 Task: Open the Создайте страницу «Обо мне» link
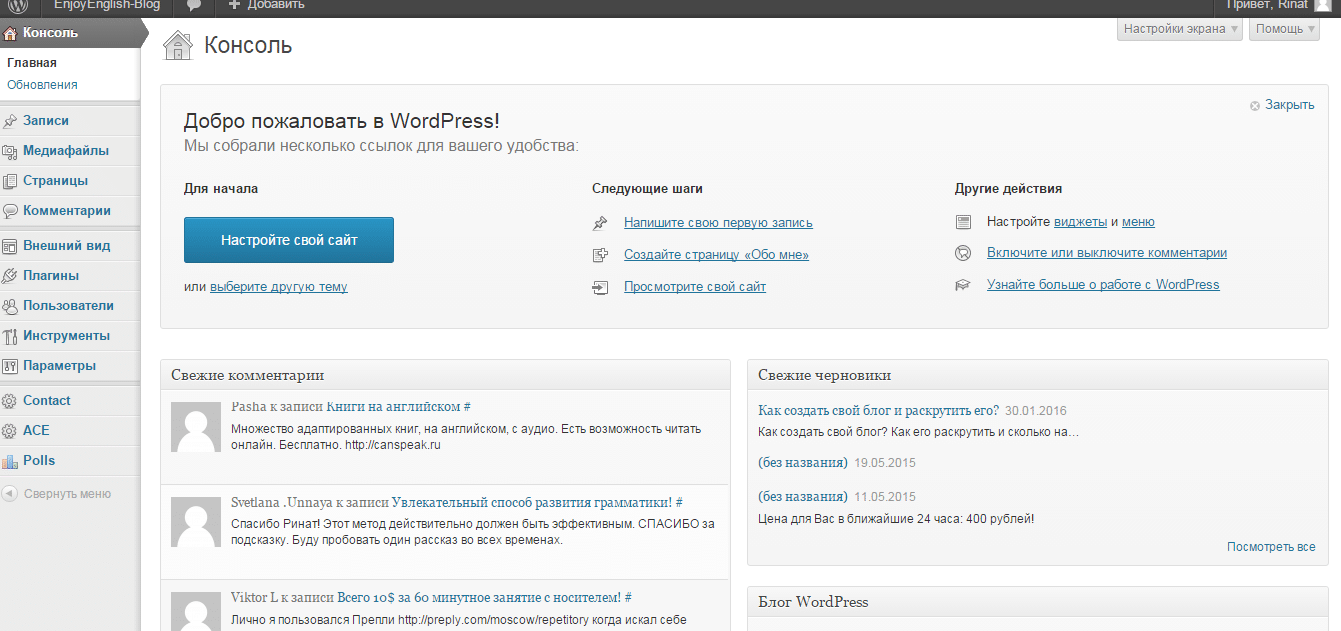click(x=716, y=255)
